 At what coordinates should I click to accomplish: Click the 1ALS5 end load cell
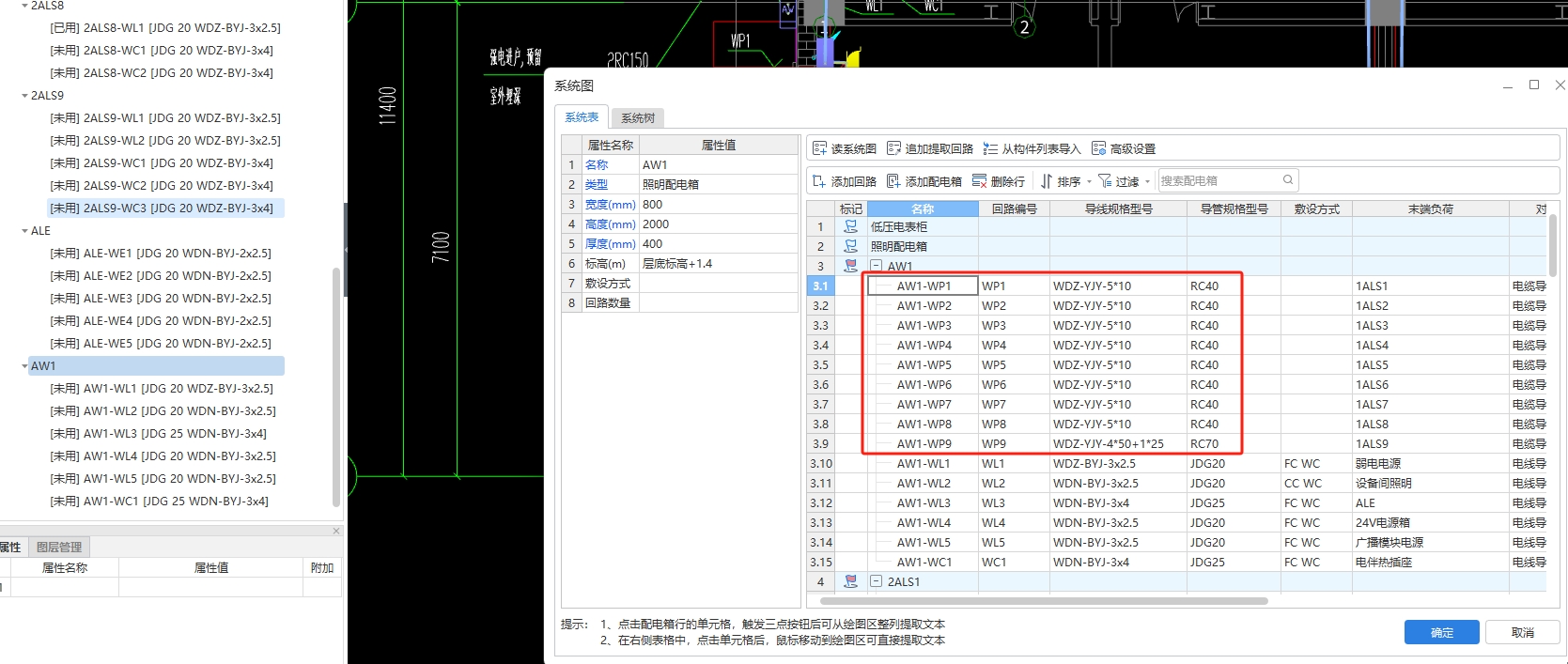(1430, 364)
